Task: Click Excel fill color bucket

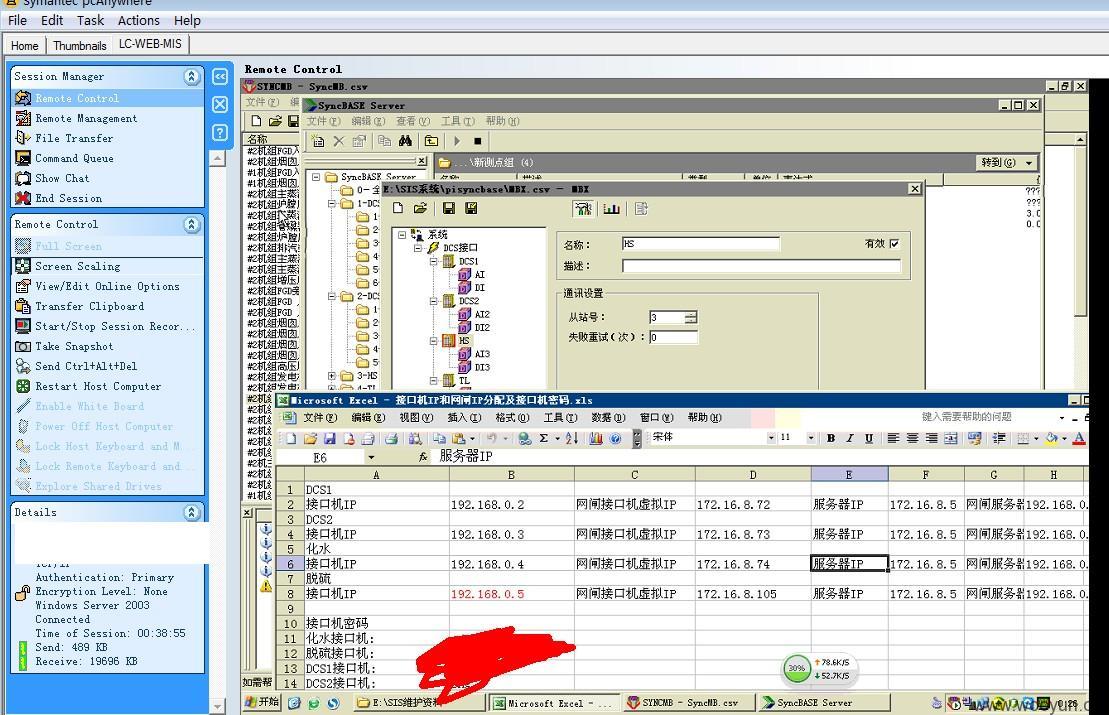Action: click(1052, 438)
